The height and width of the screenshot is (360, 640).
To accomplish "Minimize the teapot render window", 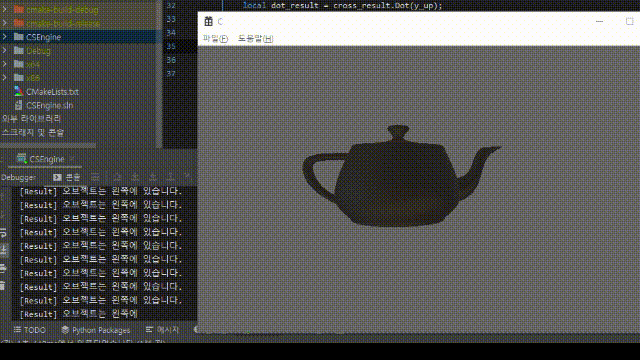I will [599, 21].
